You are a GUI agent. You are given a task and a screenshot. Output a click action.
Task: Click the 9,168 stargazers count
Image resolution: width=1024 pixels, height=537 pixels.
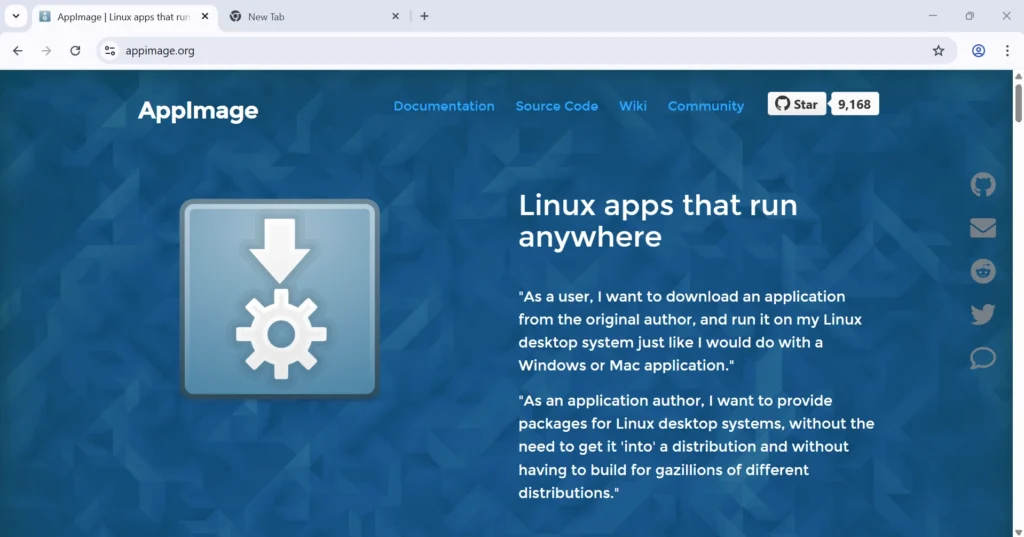(x=855, y=104)
